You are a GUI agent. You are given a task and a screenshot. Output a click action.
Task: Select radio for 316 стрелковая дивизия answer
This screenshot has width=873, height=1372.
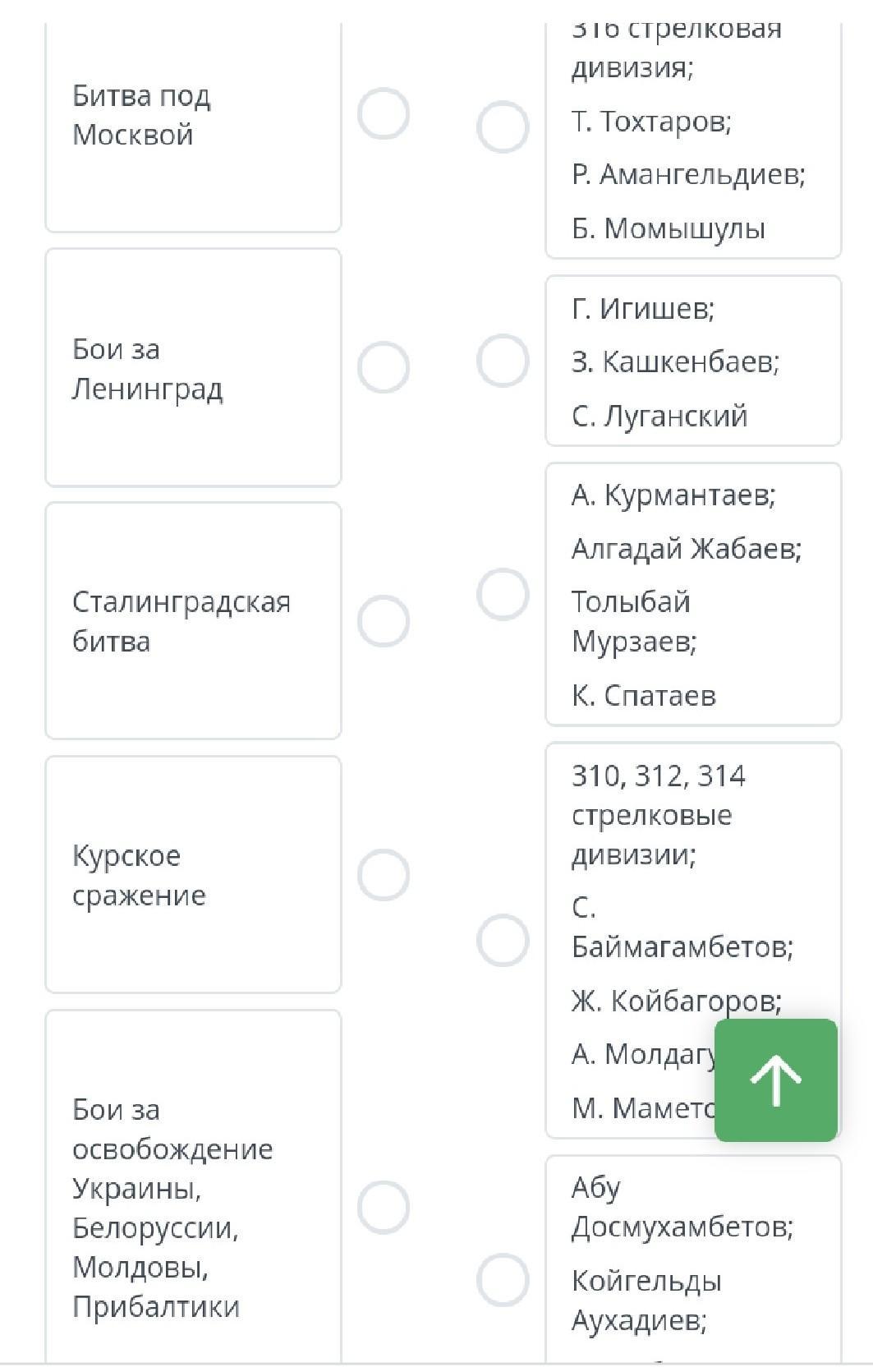tap(503, 127)
